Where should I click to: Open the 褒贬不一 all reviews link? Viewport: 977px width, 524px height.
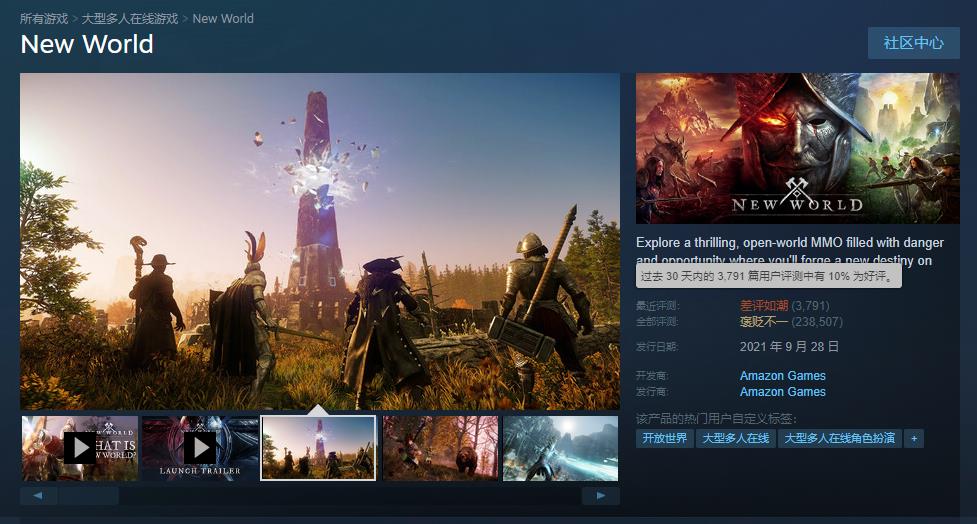[764, 322]
